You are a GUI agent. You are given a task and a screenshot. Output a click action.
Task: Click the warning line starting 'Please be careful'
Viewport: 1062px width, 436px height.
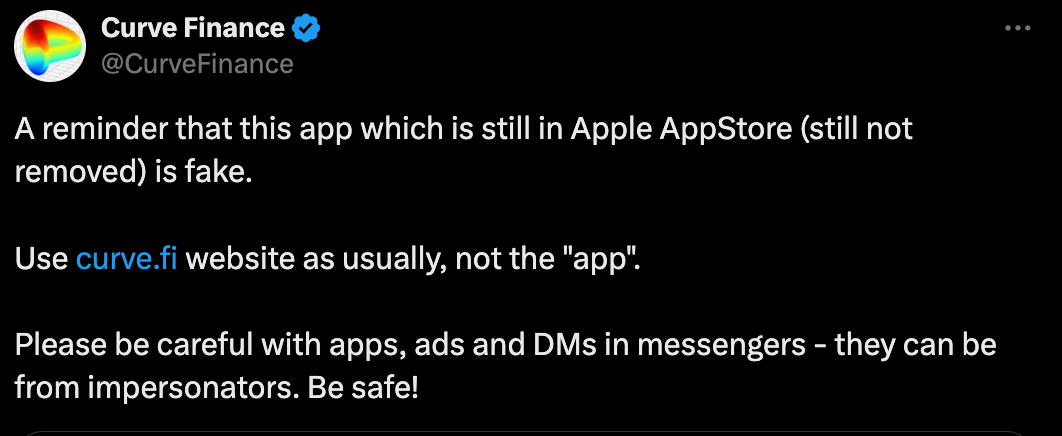pyautogui.click(x=505, y=345)
